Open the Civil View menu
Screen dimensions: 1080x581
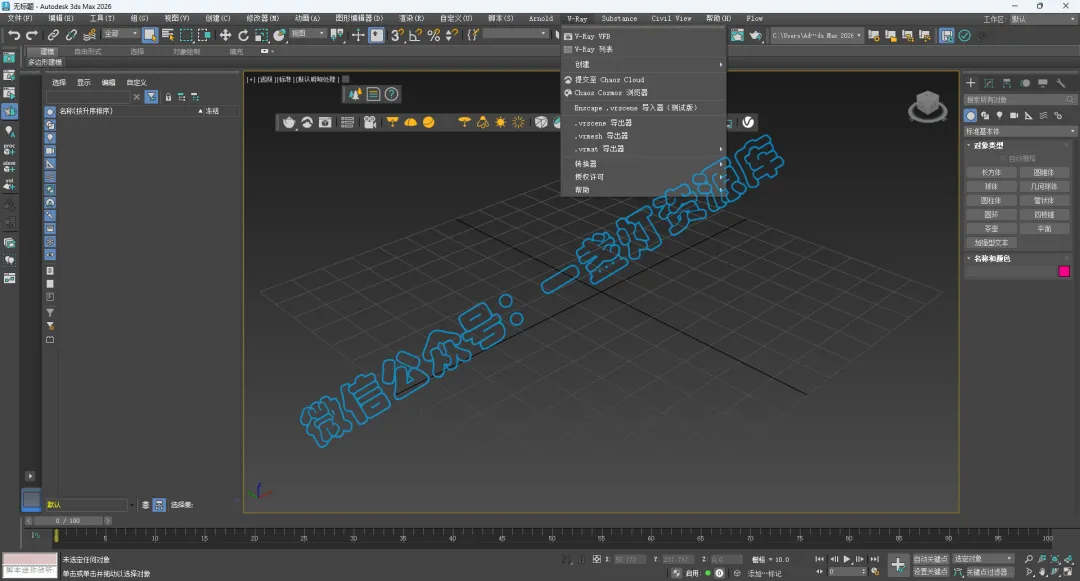click(671, 19)
